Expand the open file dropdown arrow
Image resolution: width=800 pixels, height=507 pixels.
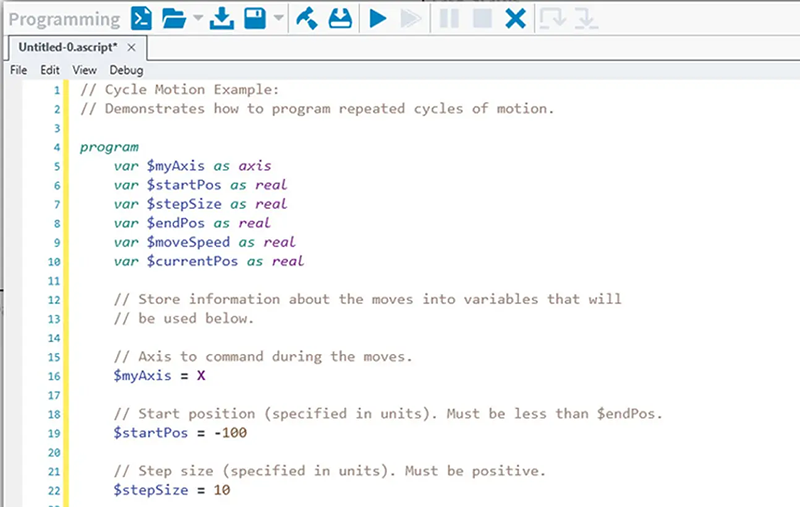click(197, 18)
